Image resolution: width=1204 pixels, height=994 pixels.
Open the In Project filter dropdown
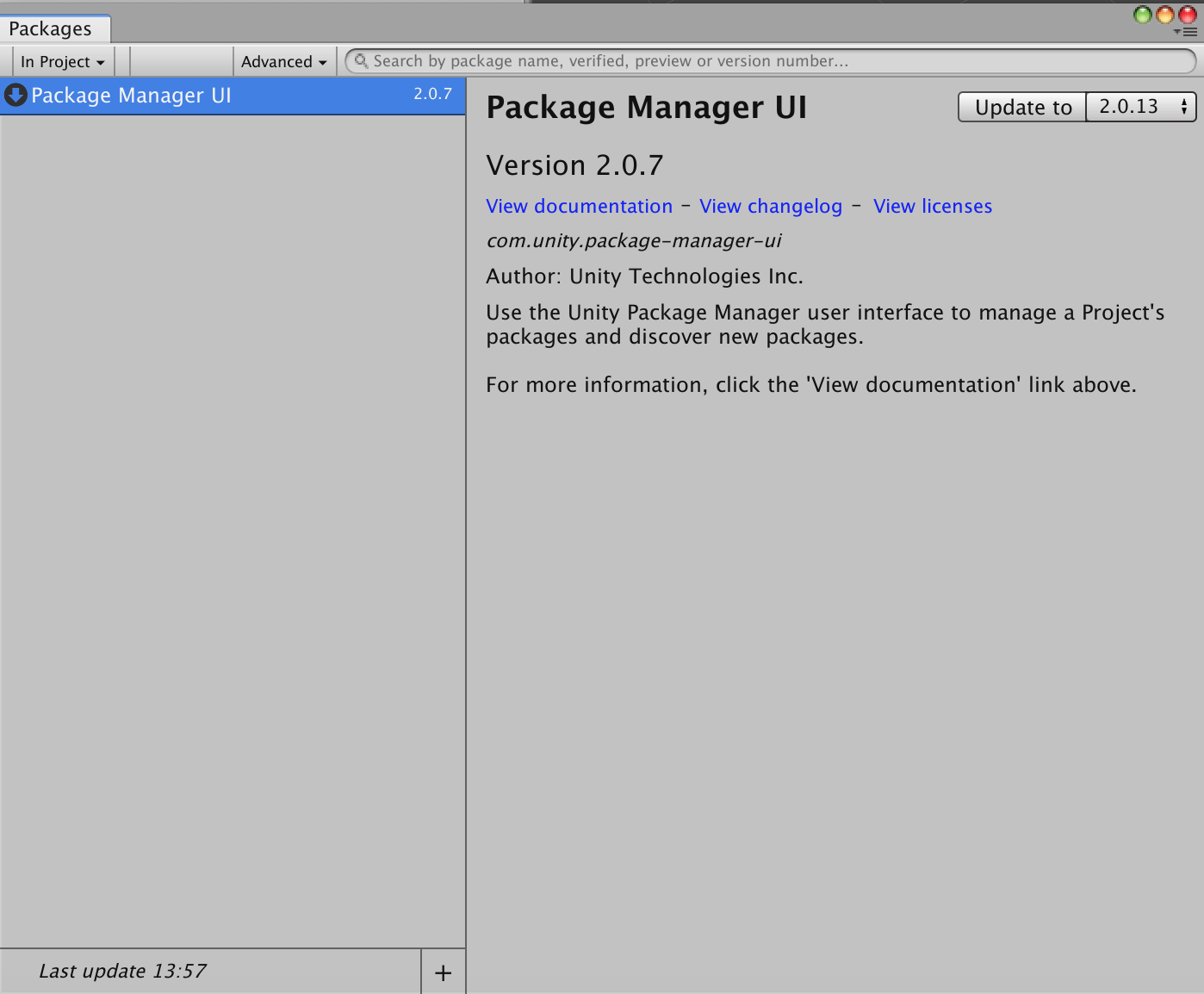(63, 62)
